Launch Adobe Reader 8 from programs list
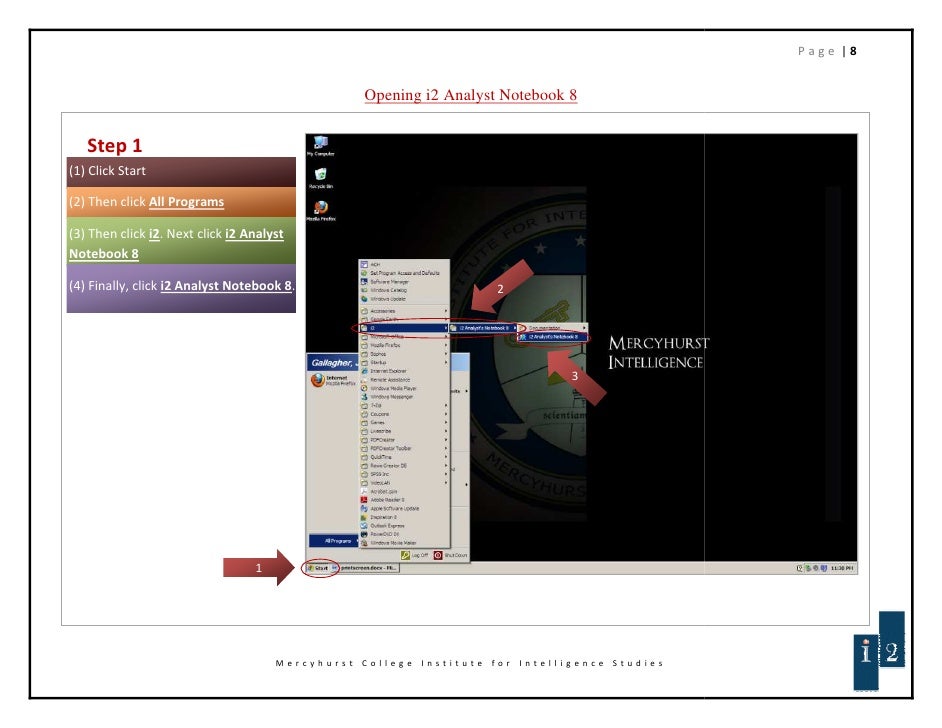This screenshot has width=942, height=728. 404,500
